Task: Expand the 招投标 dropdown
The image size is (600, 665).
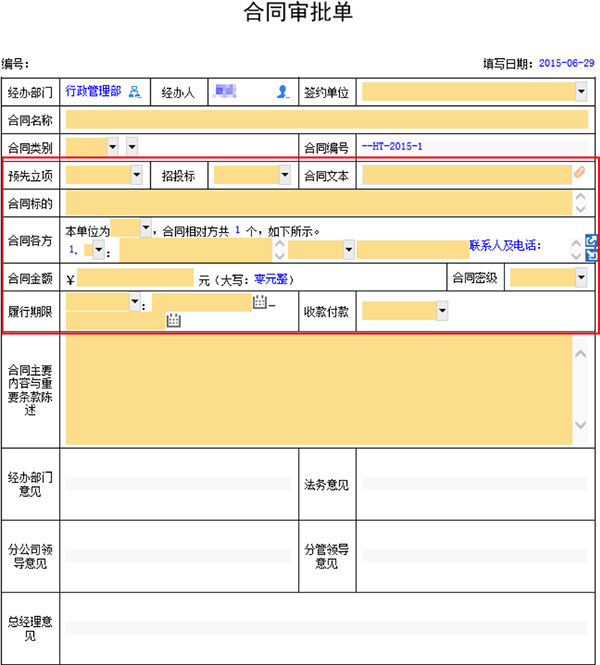Action: pyautogui.click(x=285, y=175)
